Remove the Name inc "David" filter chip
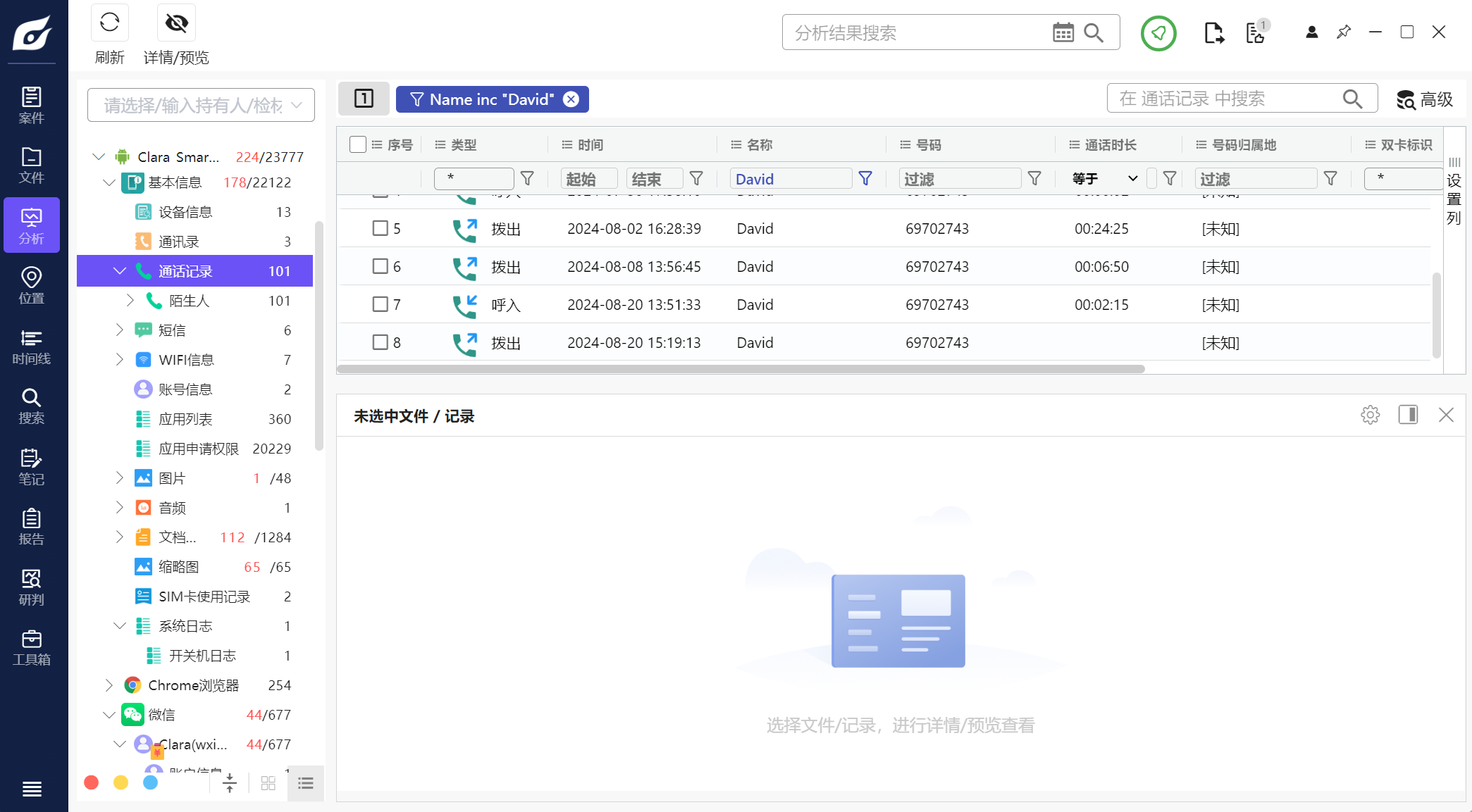Image resolution: width=1472 pixels, height=812 pixels. click(571, 99)
